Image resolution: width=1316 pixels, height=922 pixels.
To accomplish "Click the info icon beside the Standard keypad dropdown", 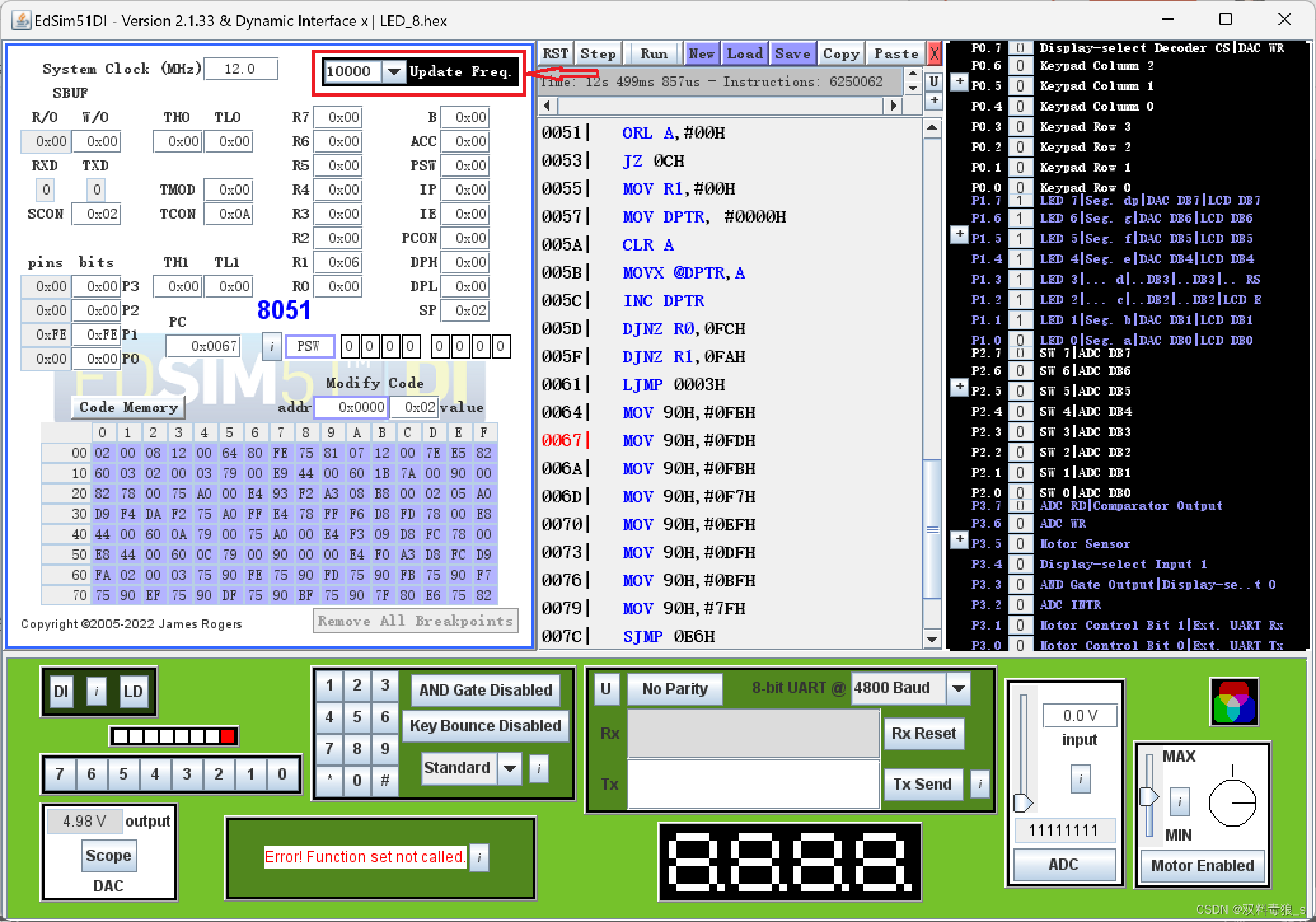I will click(x=538, y=768).
